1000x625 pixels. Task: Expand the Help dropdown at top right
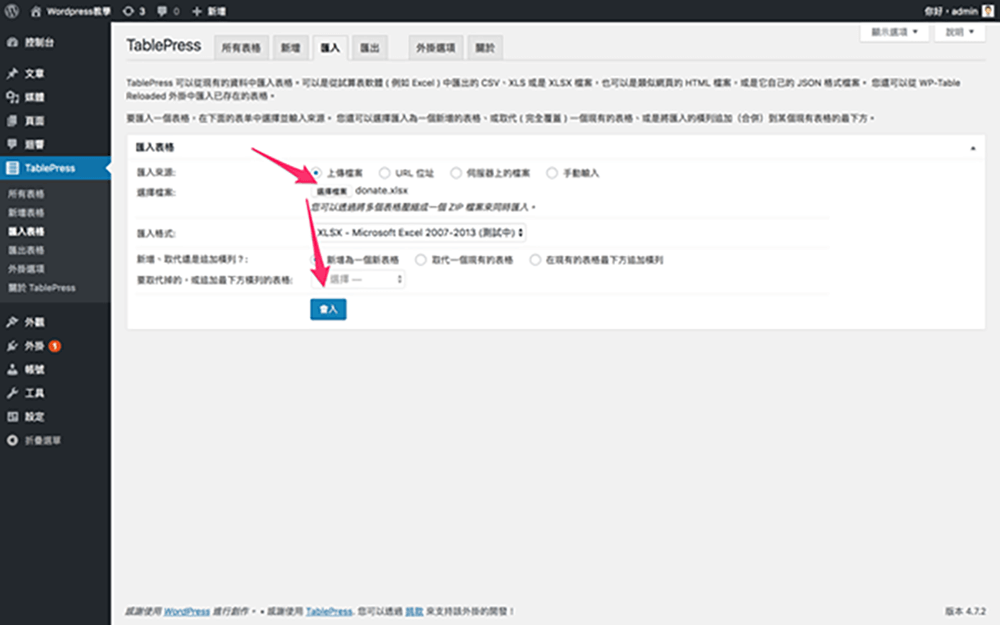[960, 32]
